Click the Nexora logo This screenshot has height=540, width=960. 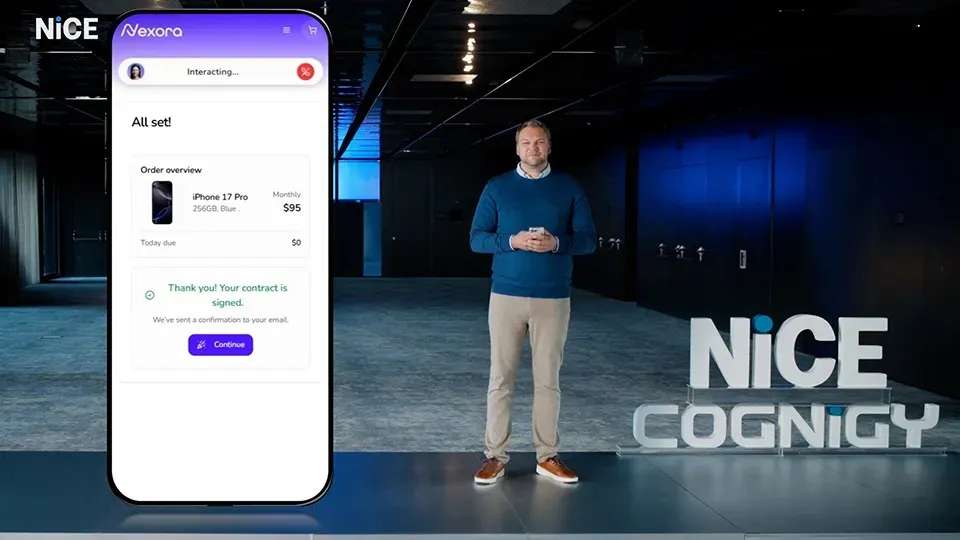[152, 30]
